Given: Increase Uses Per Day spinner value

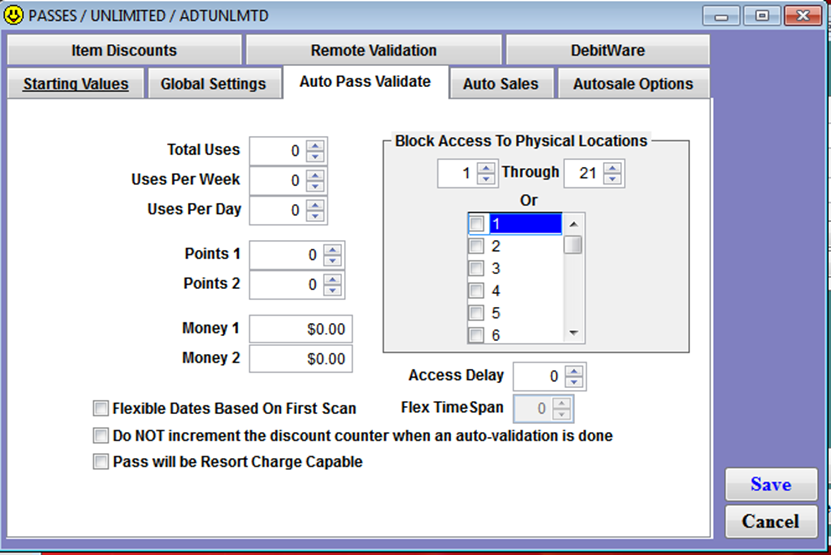Looking at the screenshot, I should click(x=315, y=205).
